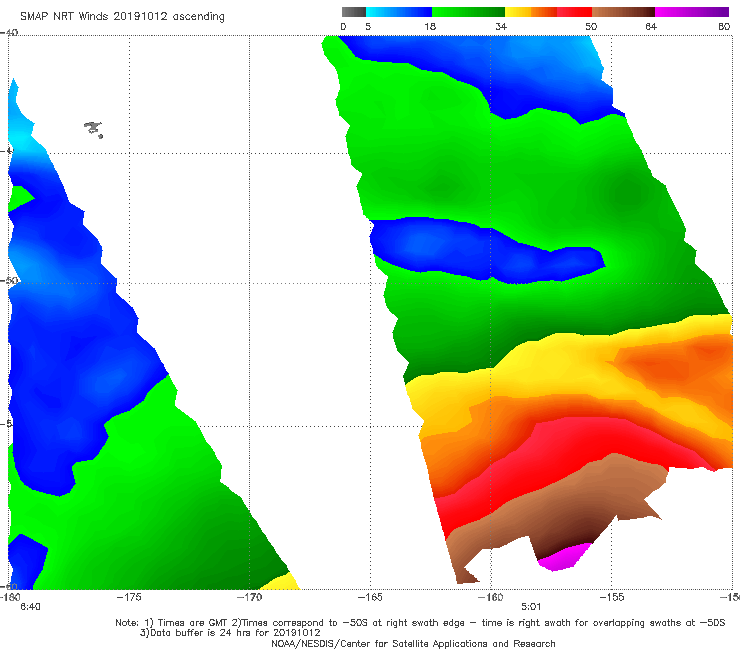
Task: Select the brown 50–64 color bar segment
Action: pyautogui.click(x=623, y=12)
